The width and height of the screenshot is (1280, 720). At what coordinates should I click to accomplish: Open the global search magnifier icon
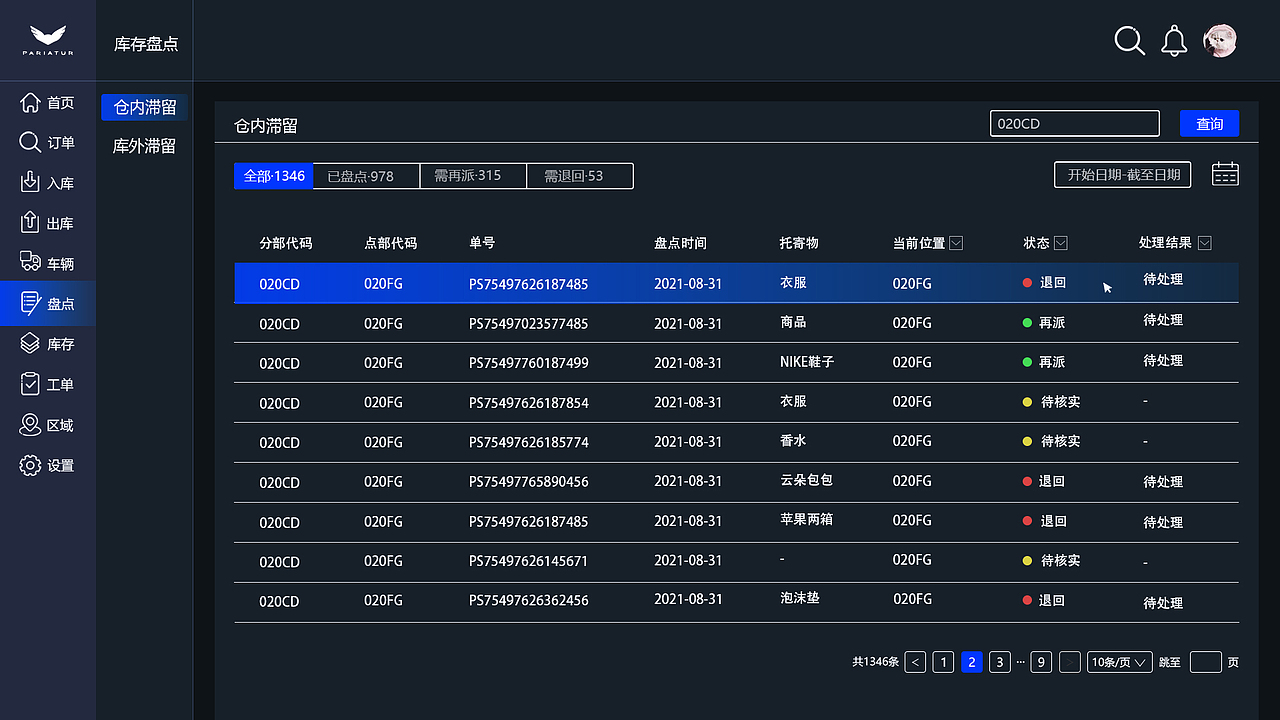[1129, 41]
